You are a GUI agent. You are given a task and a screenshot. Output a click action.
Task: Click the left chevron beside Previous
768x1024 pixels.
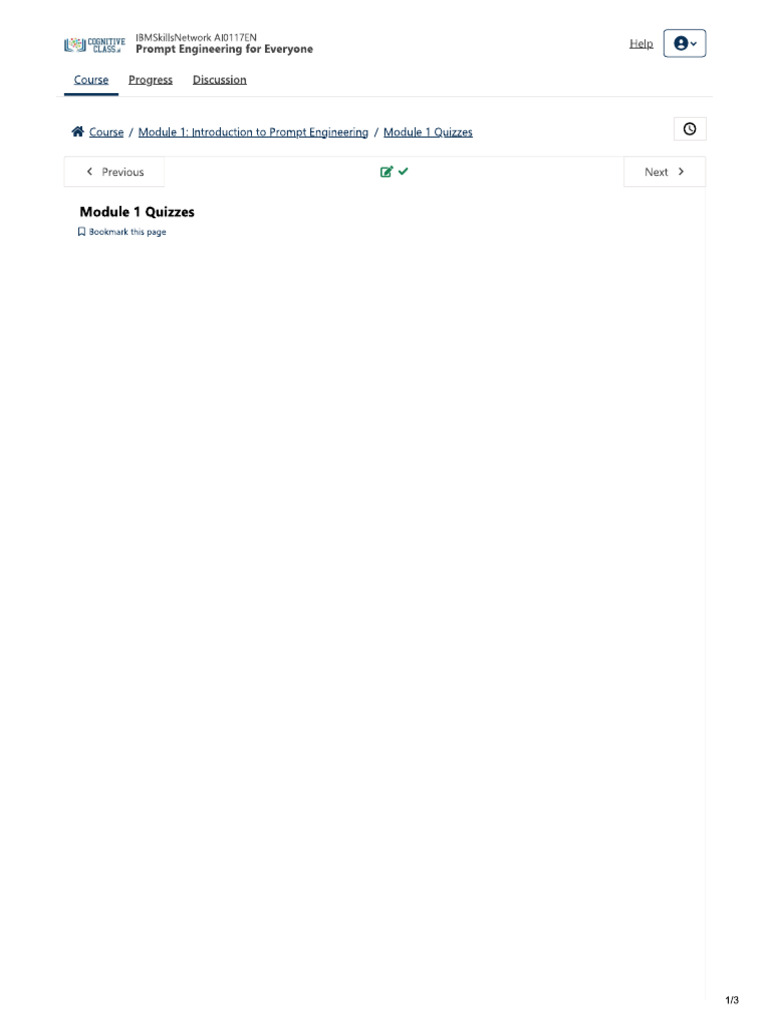89,171
